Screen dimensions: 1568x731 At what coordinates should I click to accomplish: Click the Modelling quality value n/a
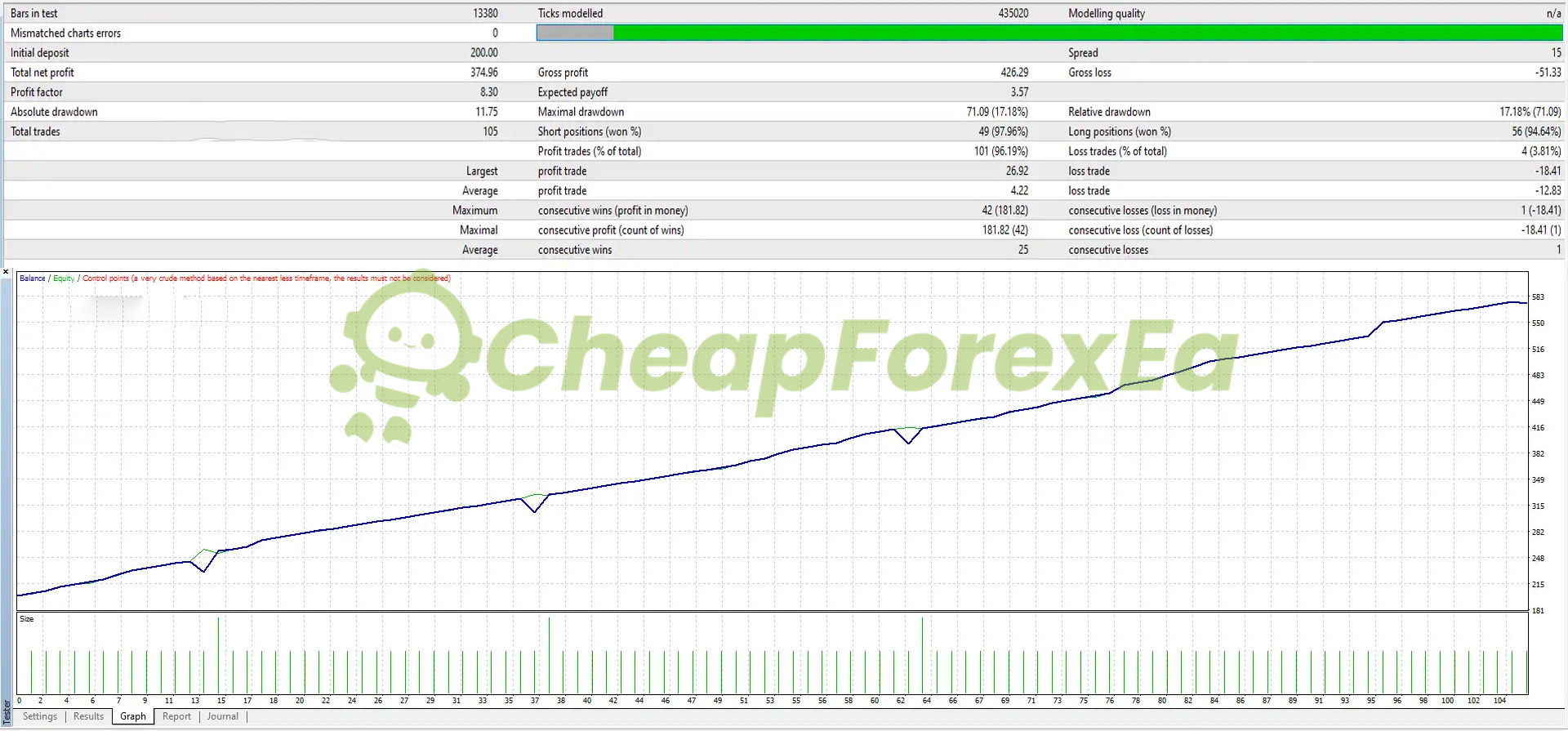tap(1553, 14)
